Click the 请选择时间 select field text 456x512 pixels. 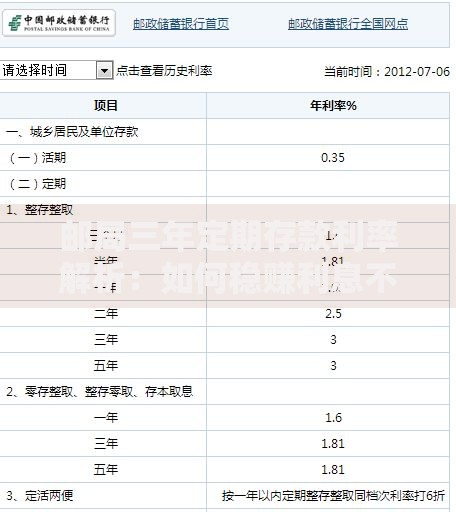35,70
